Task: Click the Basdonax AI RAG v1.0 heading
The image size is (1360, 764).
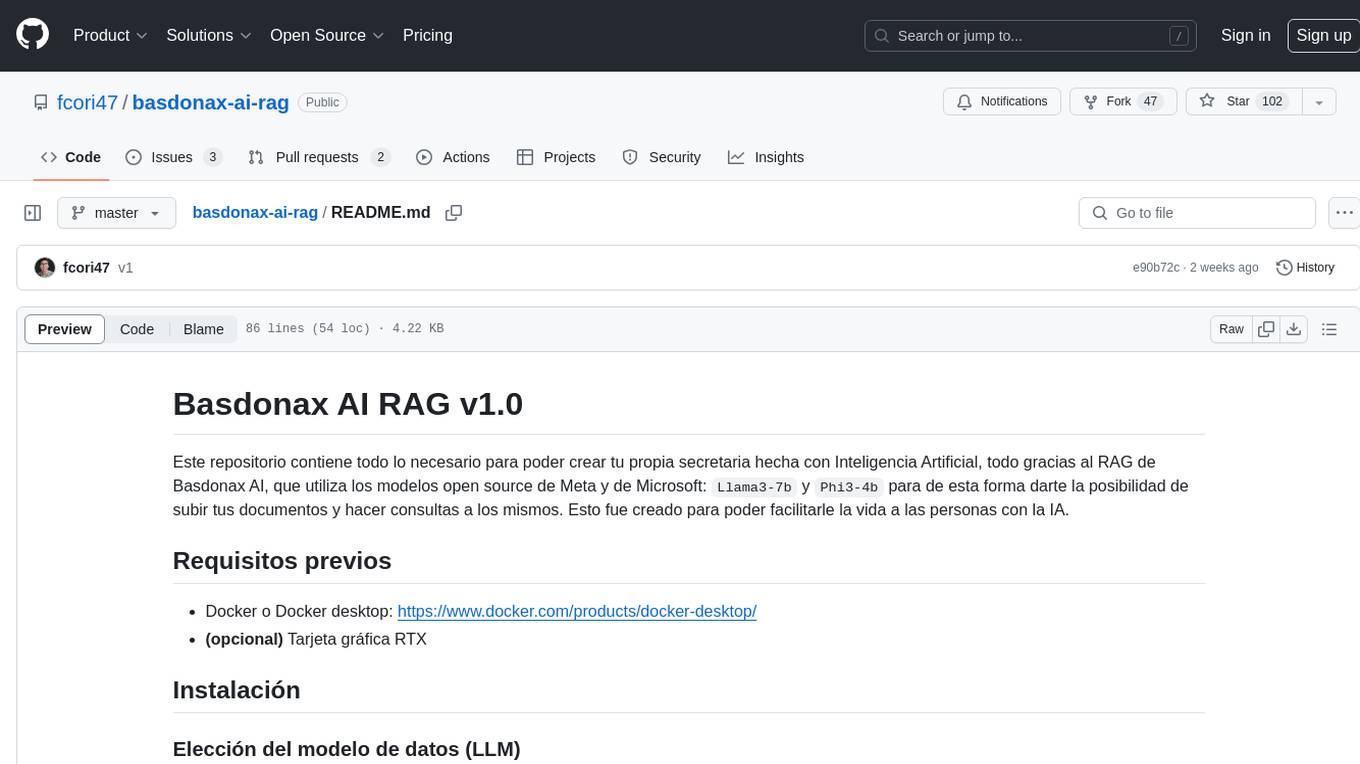Action: click(x=348, y=404)
